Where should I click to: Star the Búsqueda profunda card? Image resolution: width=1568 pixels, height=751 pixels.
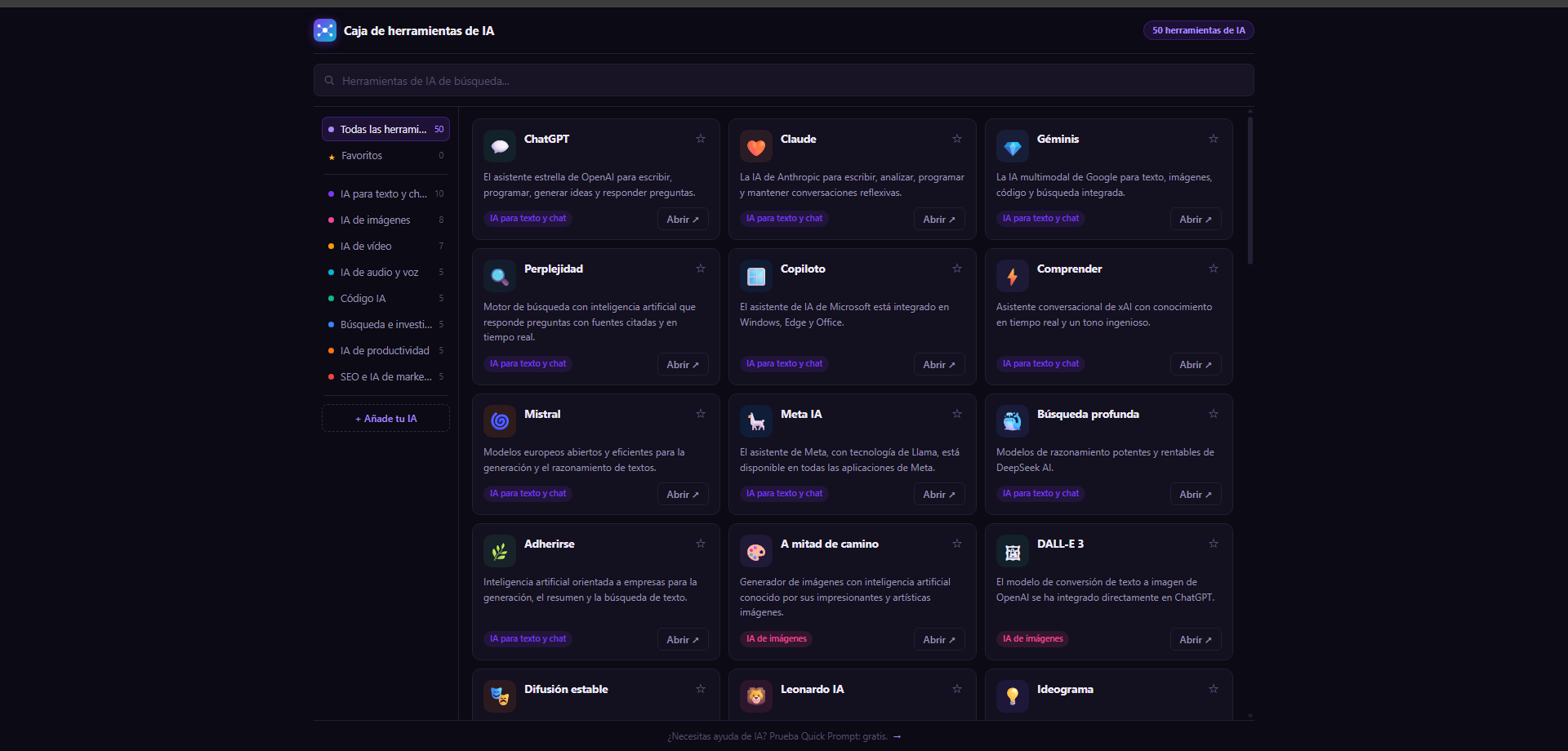[1214, 414]
